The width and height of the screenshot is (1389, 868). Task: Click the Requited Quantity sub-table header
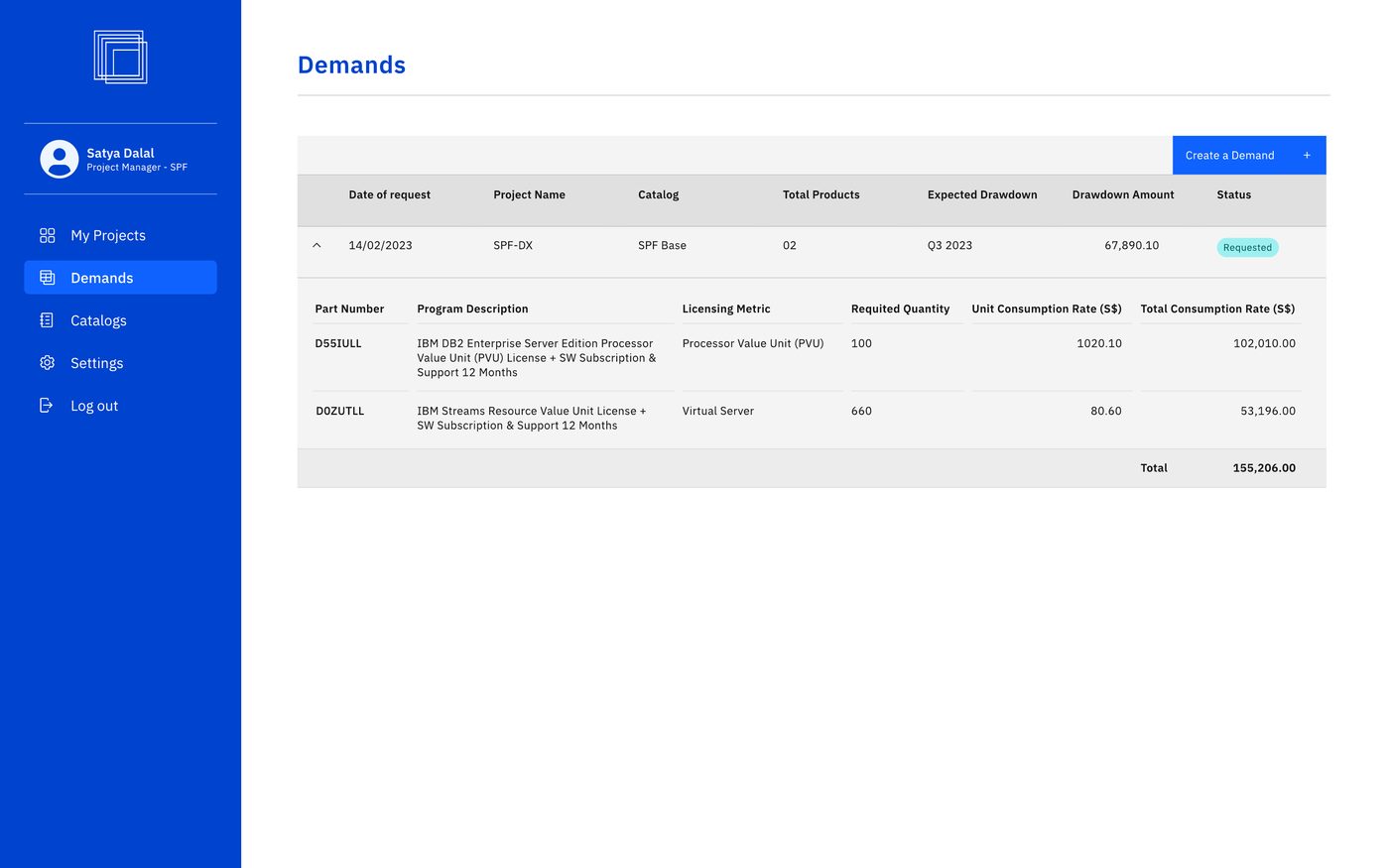coord(900,310)
